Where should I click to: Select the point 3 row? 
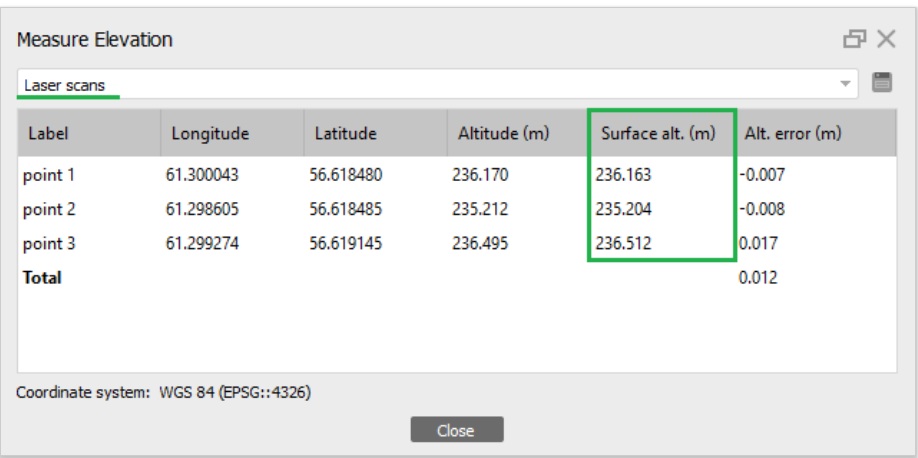click(x=49, y=244)
